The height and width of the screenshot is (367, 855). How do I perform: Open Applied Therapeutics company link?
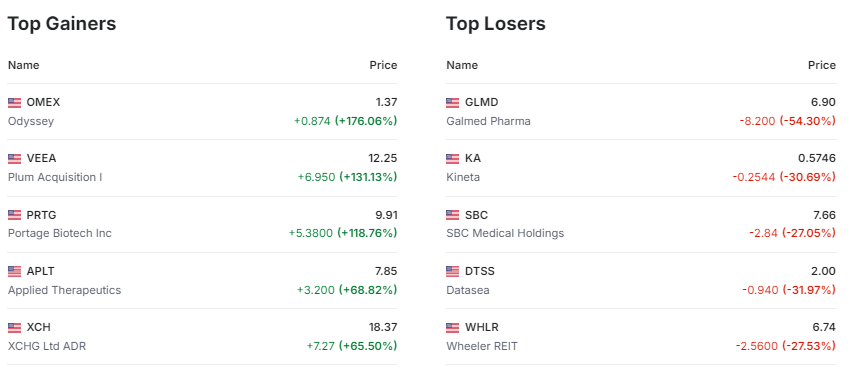64,290
